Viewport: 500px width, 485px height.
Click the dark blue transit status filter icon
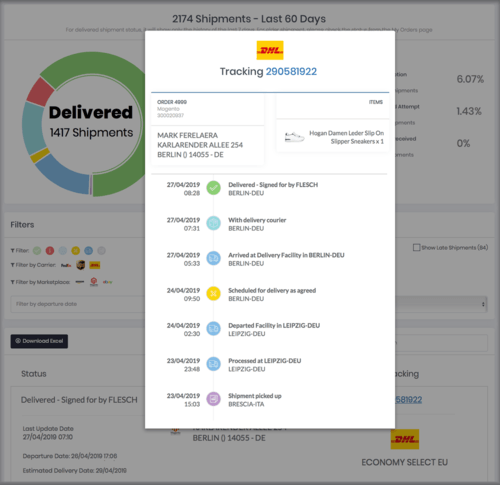pyautogui.click(x=88, y=250)
